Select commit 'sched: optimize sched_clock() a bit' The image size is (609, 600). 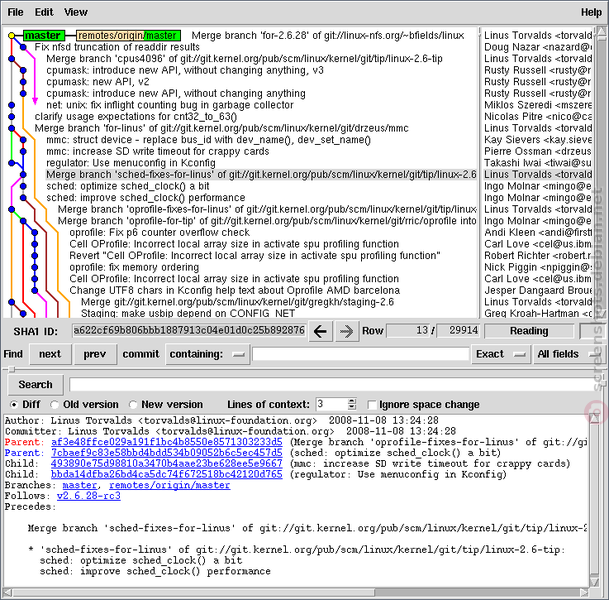click(127, 186)
